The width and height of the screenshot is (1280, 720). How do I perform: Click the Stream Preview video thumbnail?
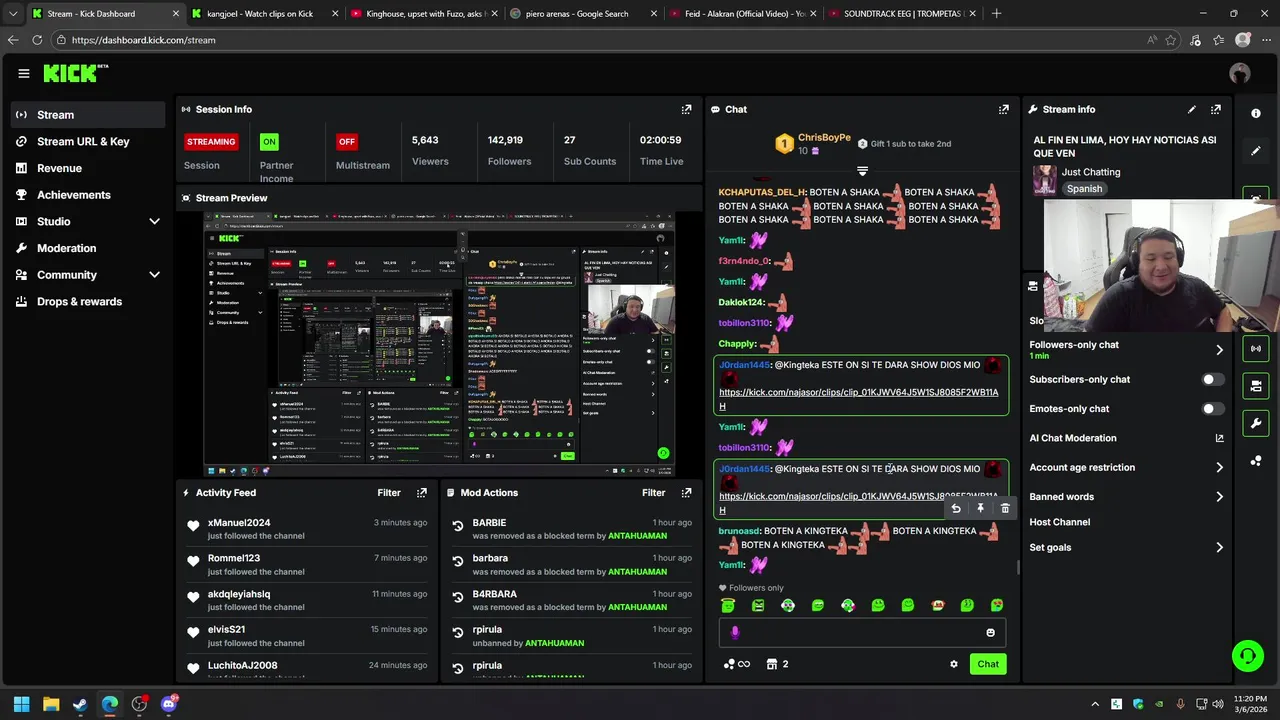tap(439, 344)
